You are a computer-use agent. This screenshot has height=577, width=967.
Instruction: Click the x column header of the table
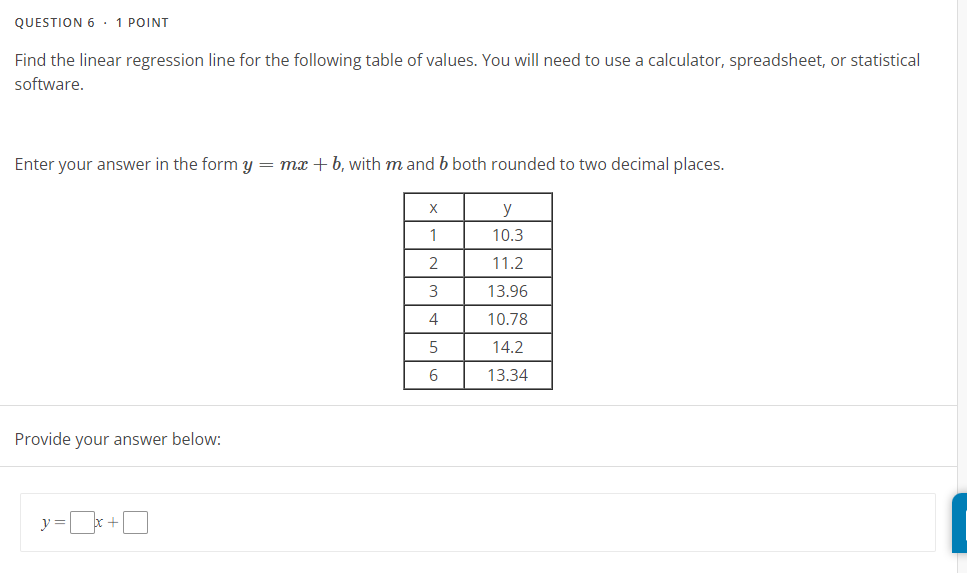433,206
